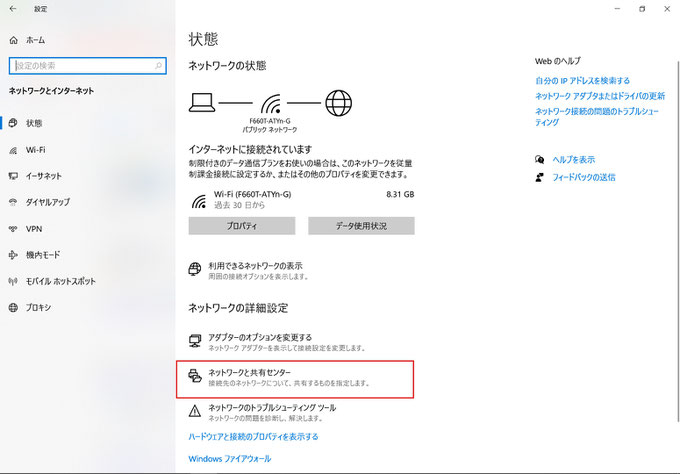Click Wi-Fi icon beside Wi-Fi (F660T-ATYn-G)
Viewport: 680px width, 474px height.
[199, 201]
